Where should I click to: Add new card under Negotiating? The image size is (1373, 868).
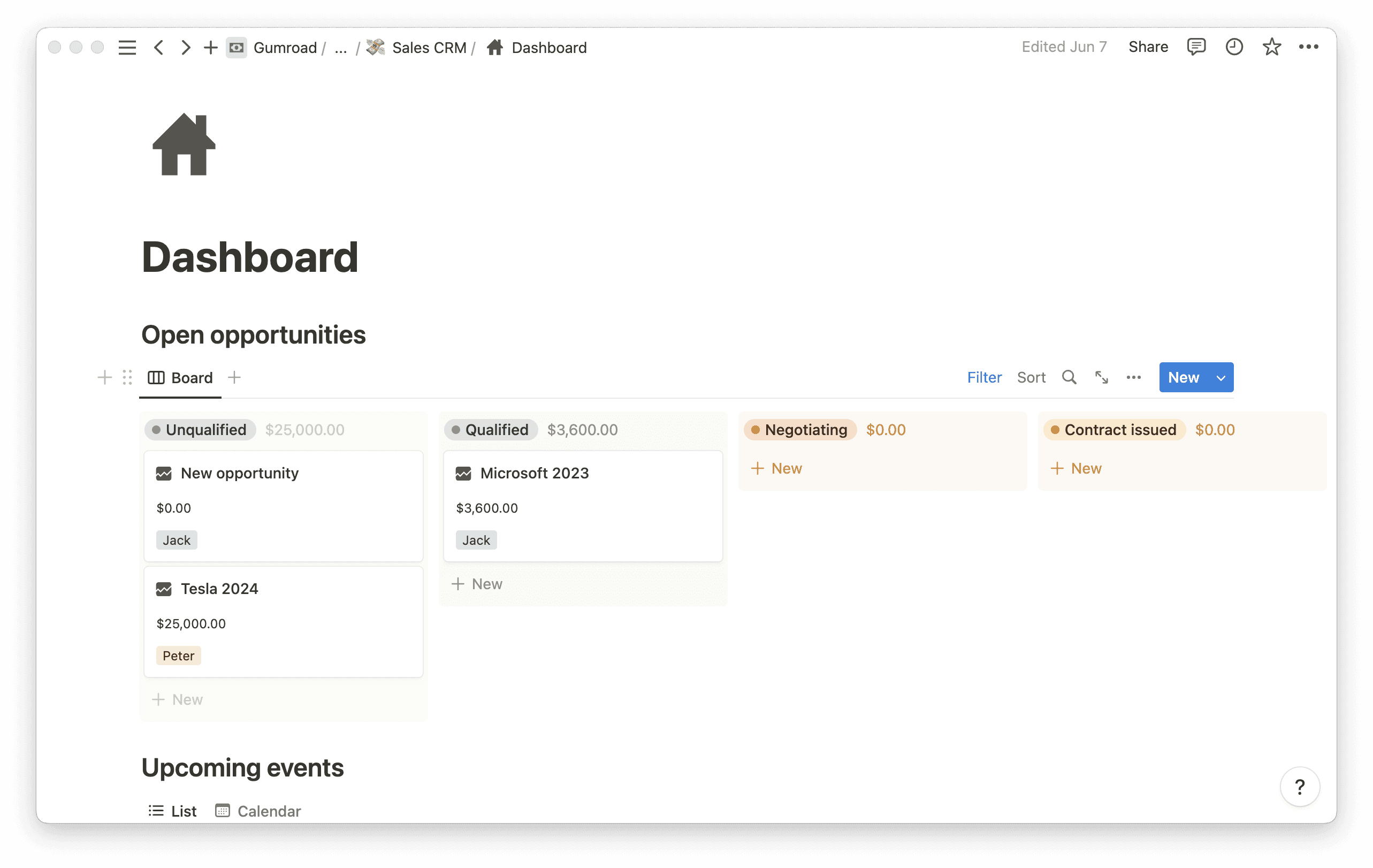tap(776, 469)
